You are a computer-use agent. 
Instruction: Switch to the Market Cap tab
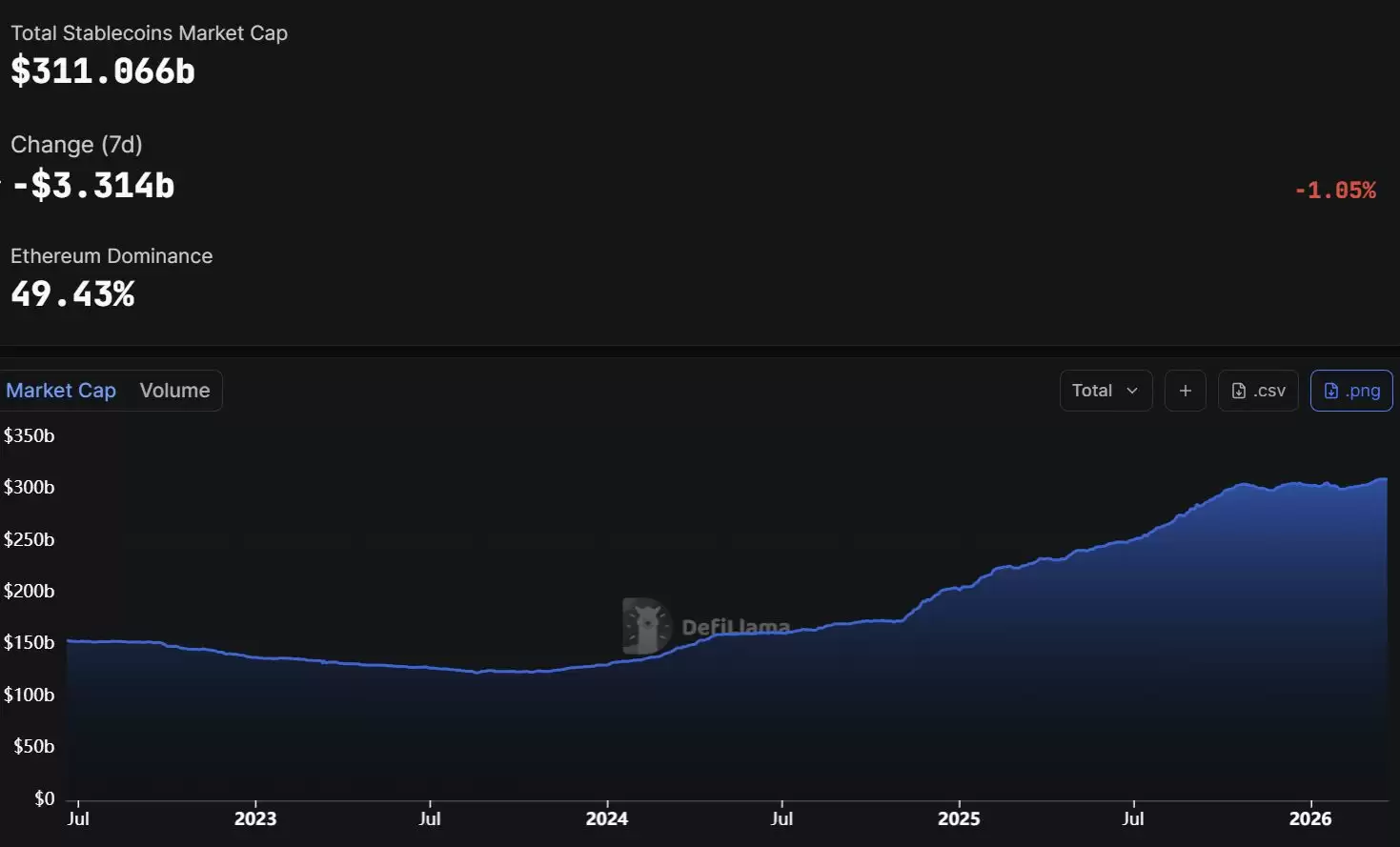(x=61, y=391)
